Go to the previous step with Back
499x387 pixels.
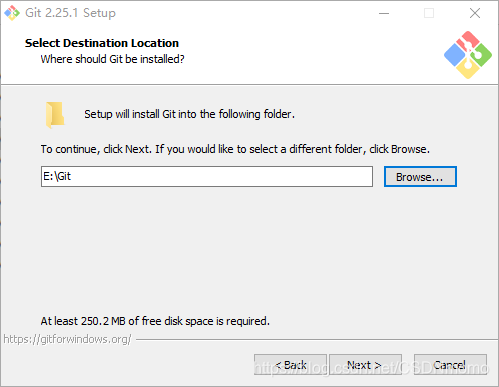coord(290,365)
